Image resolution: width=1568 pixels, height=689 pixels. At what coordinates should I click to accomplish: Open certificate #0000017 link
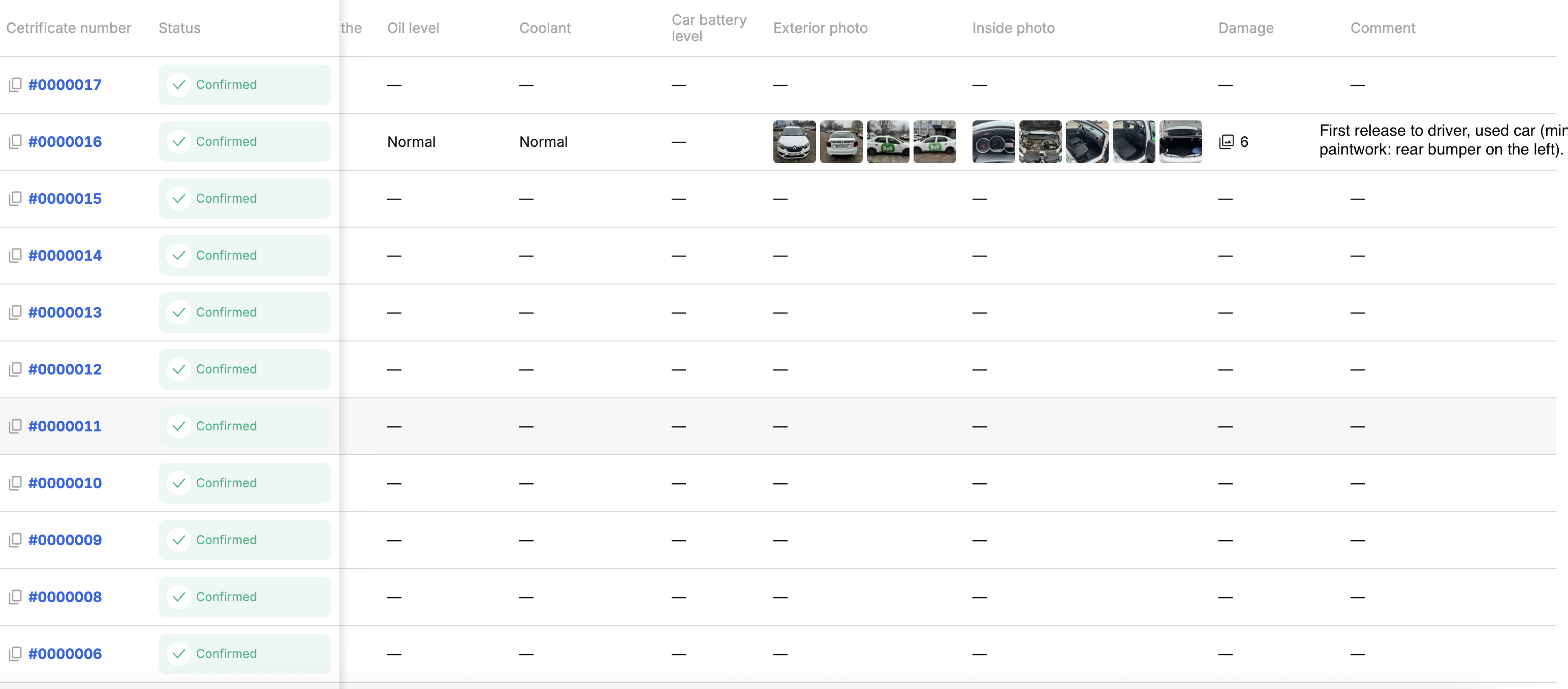[65, 85]
